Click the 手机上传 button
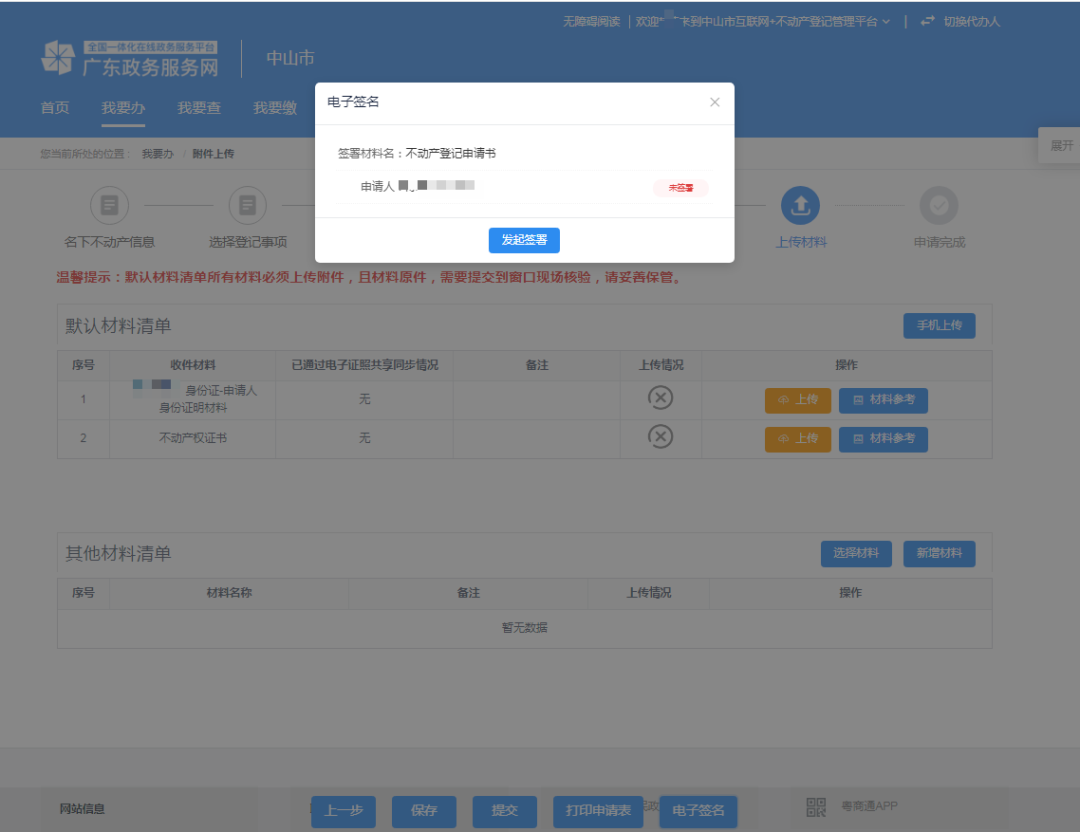 click(938, 325)
